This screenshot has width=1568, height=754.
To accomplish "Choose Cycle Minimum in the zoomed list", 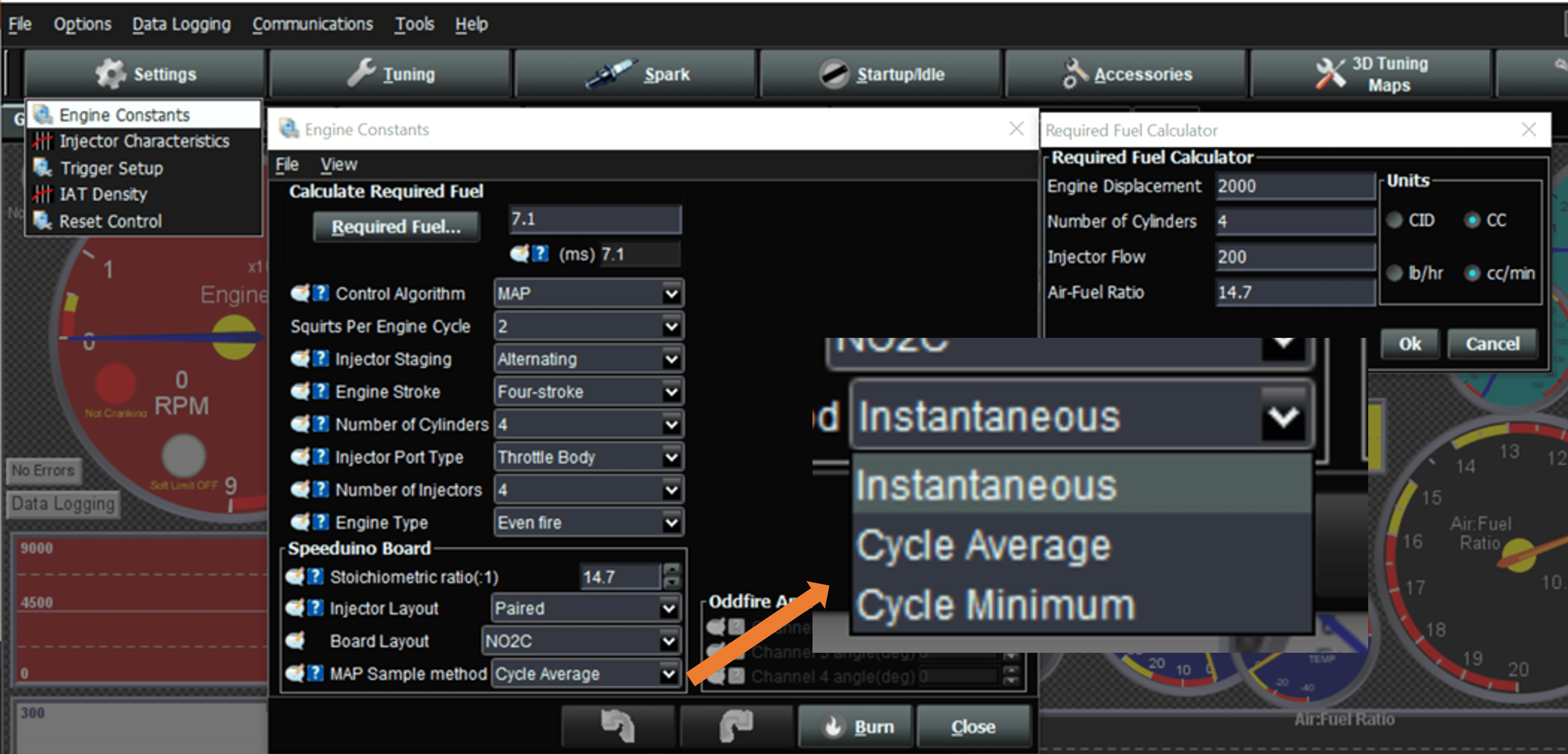I will coord(1082,604).
